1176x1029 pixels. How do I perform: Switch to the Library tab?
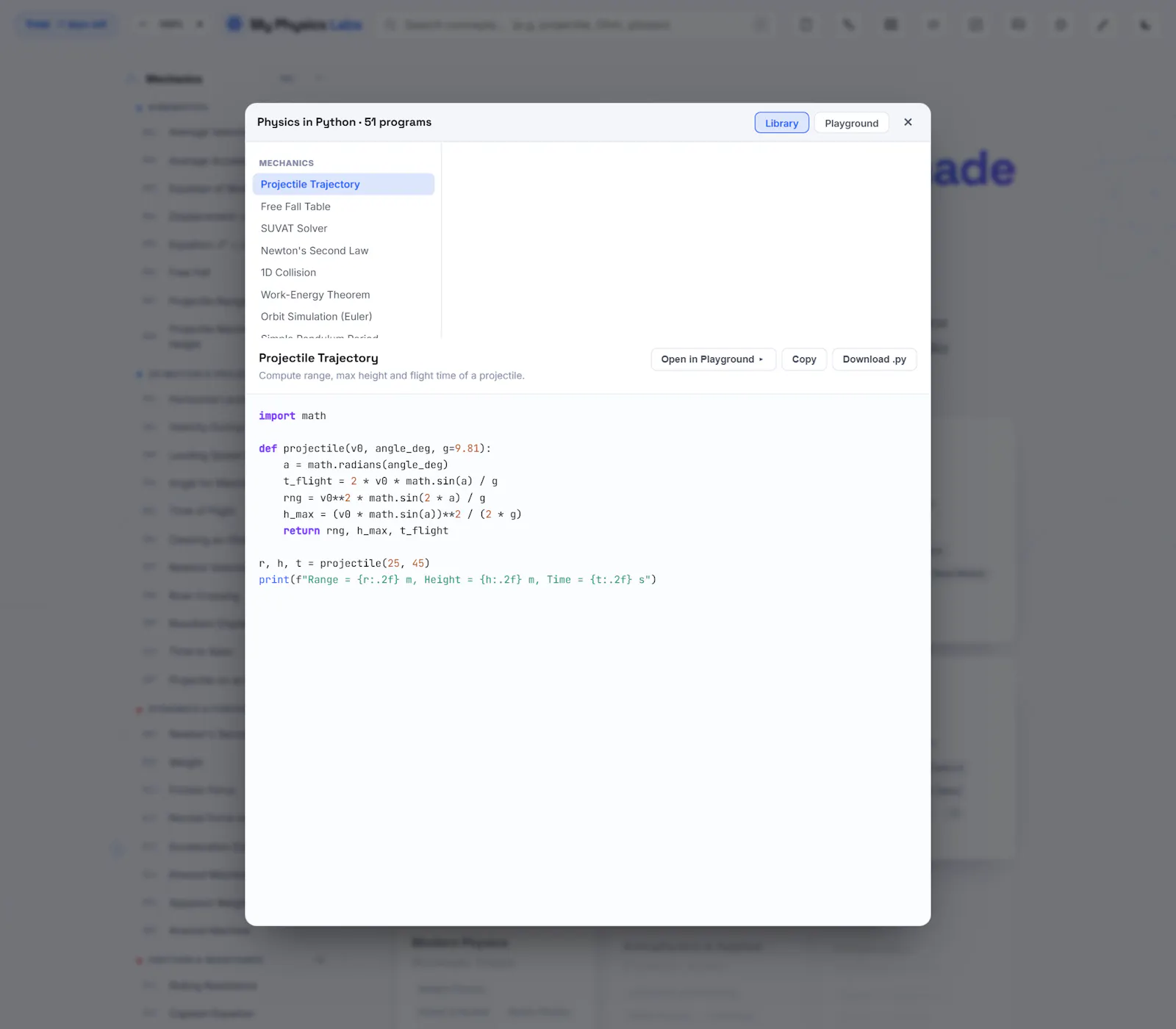click(781, 123)
